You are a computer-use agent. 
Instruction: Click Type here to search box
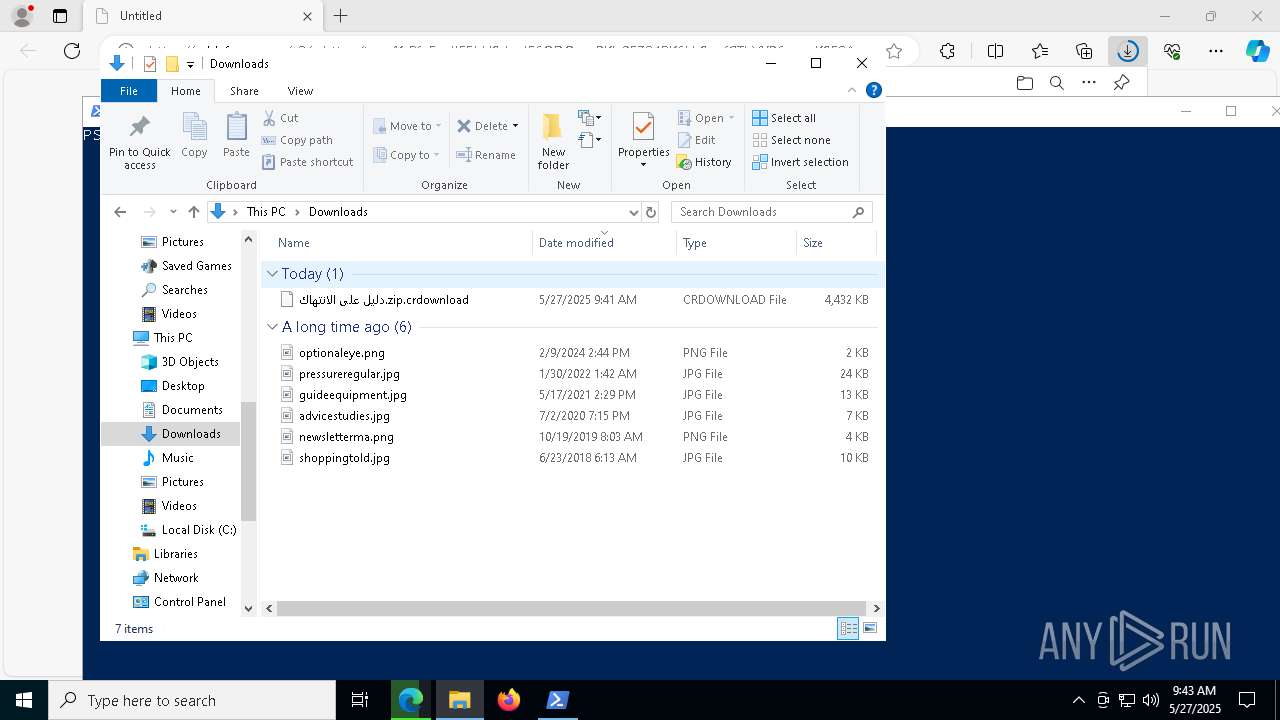point(192,700)
